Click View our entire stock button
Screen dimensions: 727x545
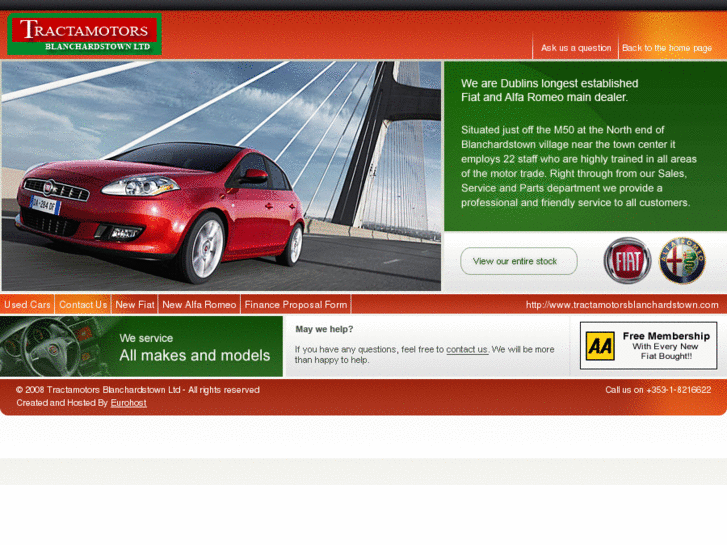click(x=519, y=261)
